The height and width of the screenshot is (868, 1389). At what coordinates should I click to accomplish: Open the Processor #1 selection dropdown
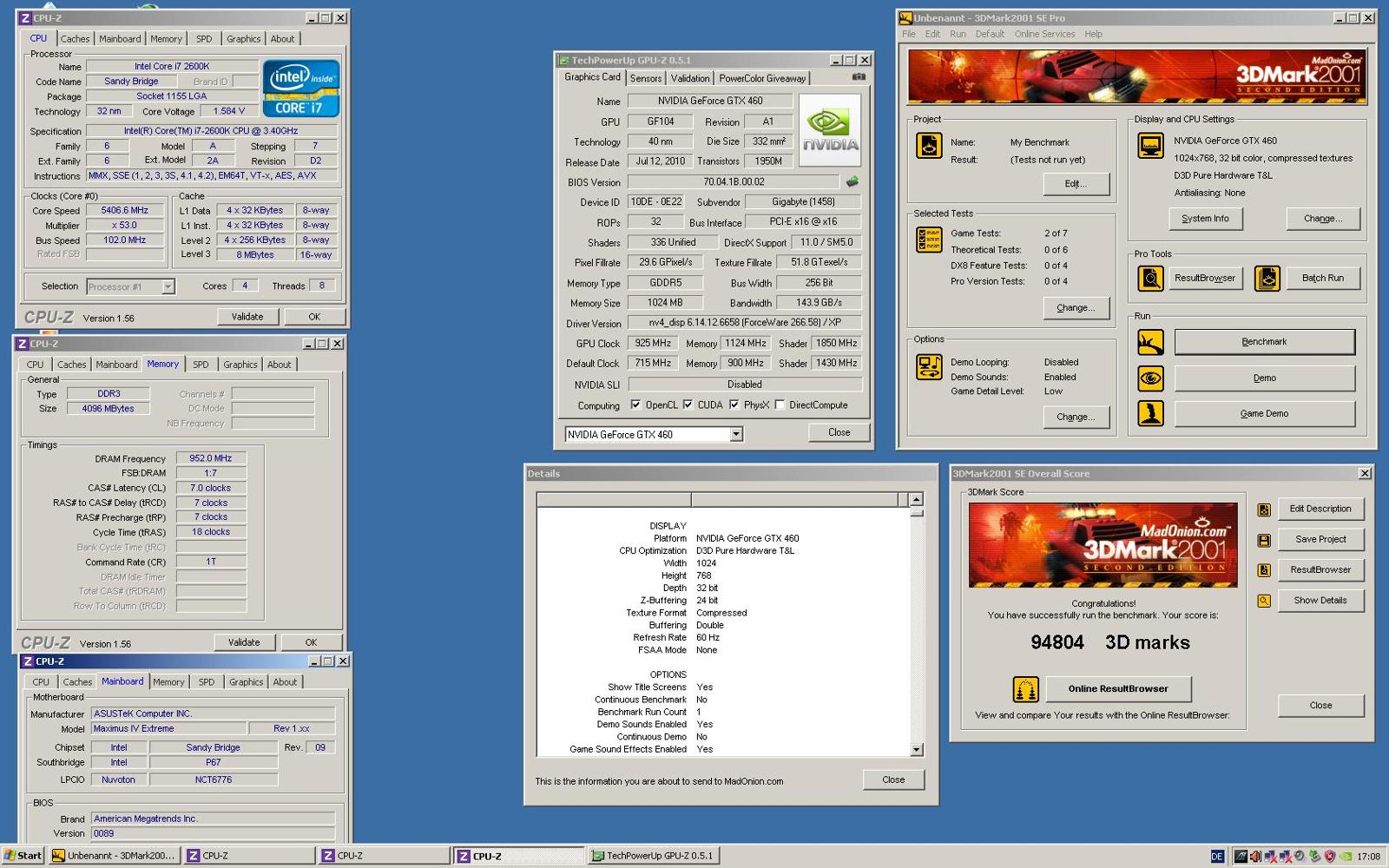pyautogui.click(x=168, y=286)
